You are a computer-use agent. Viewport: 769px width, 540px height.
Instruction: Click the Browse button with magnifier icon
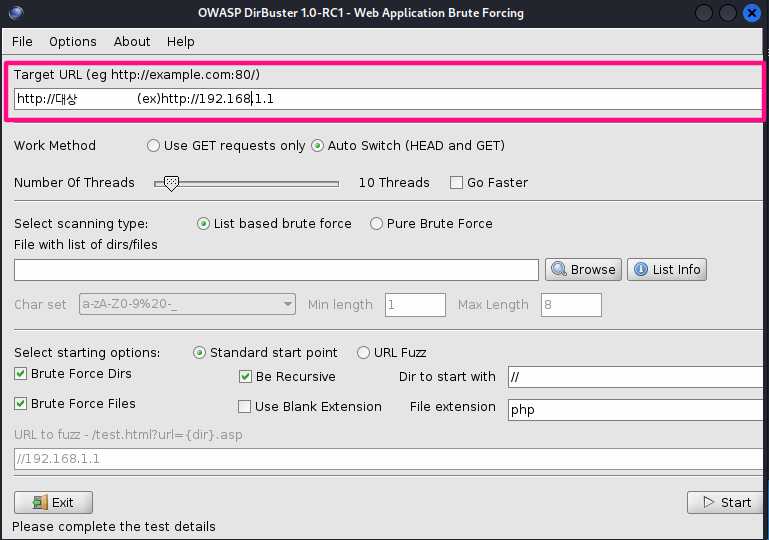coord(583,270)
